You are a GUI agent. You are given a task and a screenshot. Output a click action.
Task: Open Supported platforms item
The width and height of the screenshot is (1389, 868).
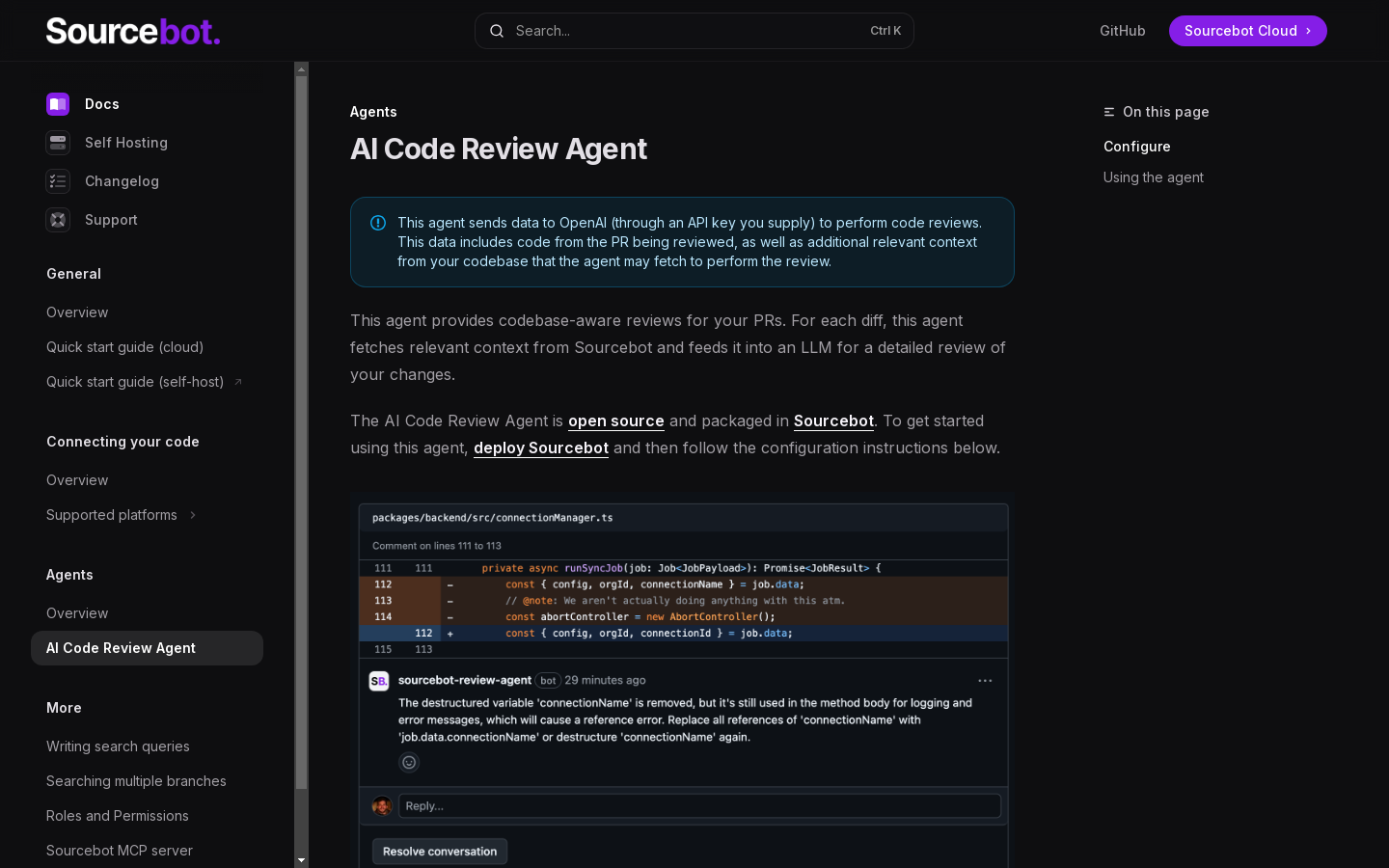tap(112, 515)
